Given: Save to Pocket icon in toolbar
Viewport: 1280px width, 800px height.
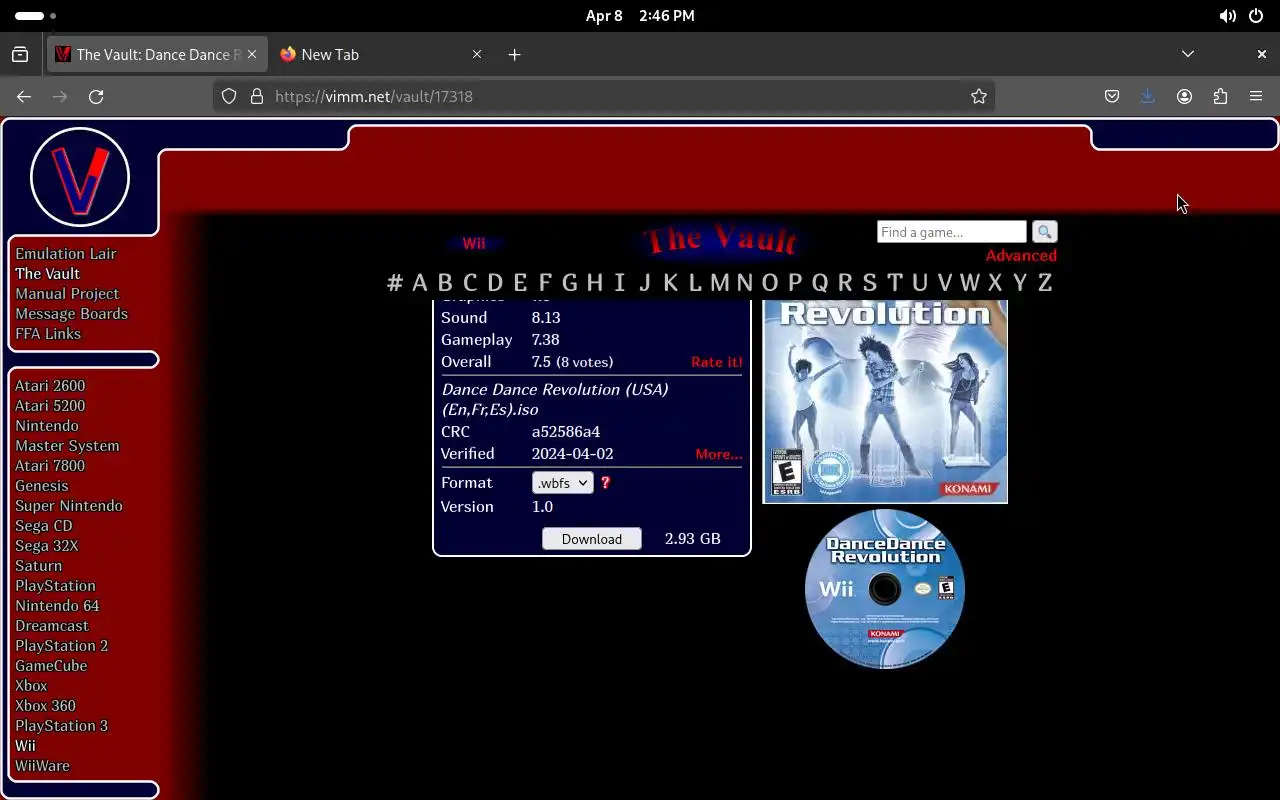Looking at the screenshot, I should [1112, 96].
